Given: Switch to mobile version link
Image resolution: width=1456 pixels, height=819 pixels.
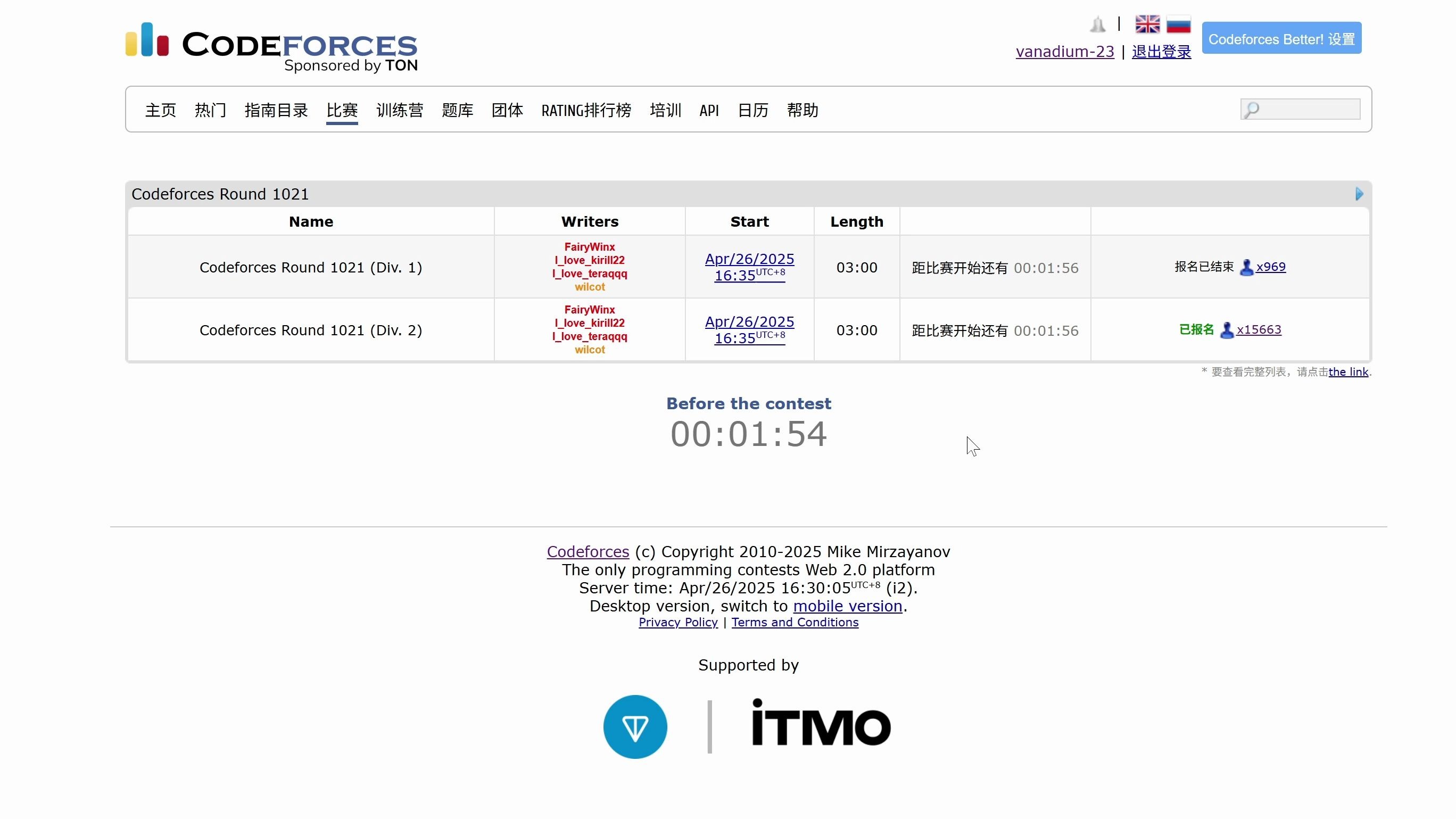Looking at the screenshot, I should (847, 606).
